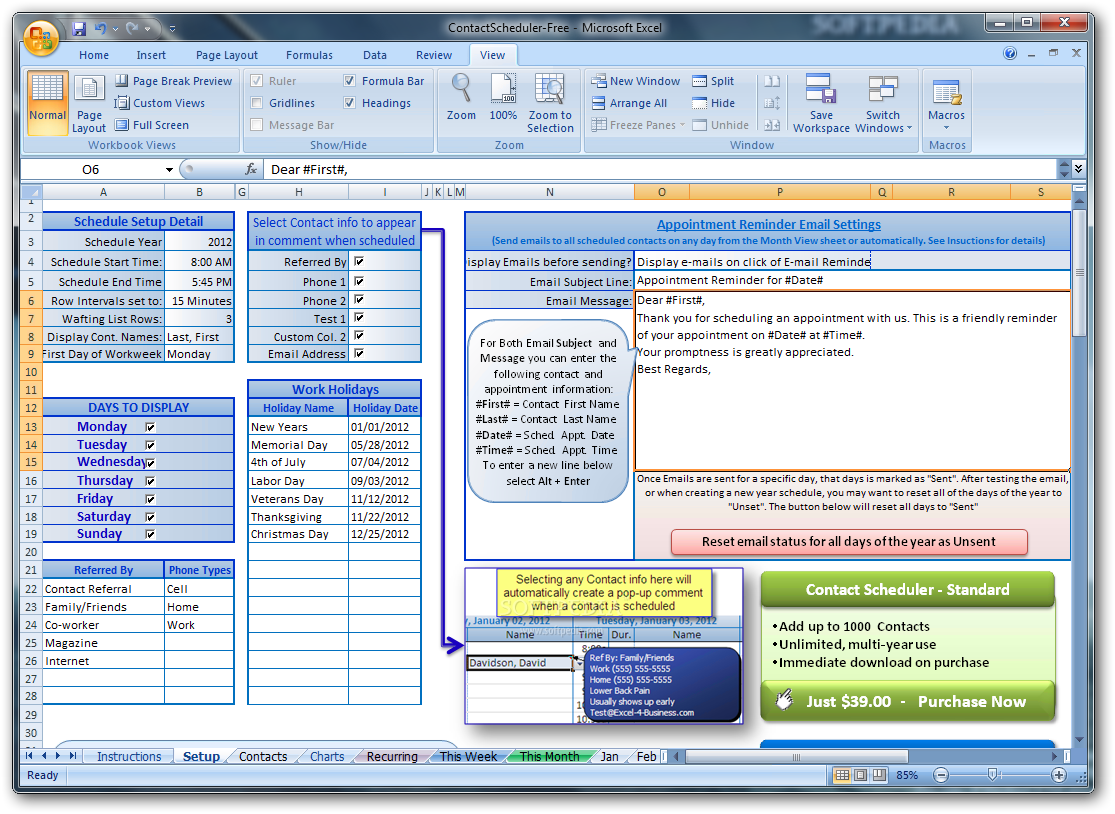
Task: Hide the current window
Action: pos(714,103)
